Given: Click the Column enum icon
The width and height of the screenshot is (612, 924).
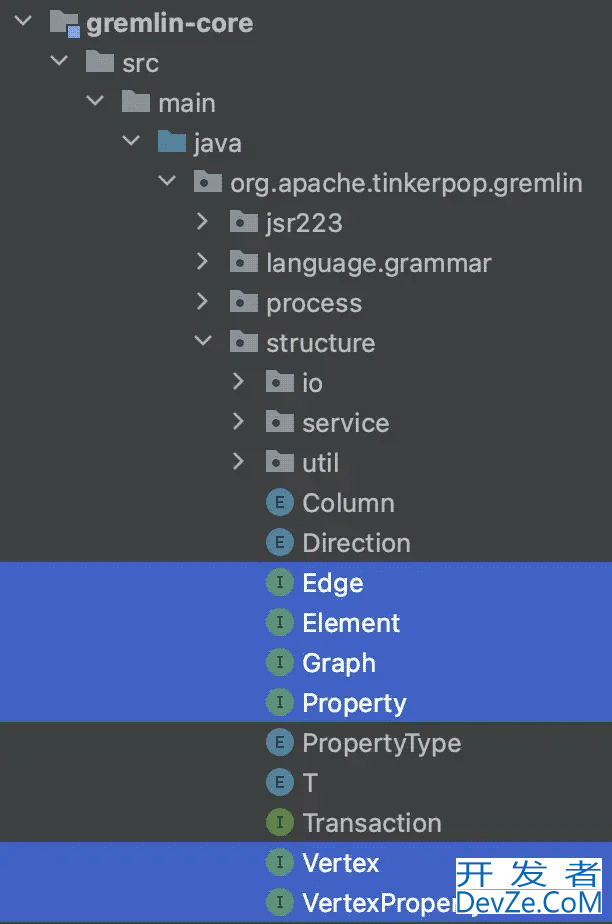Looking at the screenshot, I should (280, 503).
